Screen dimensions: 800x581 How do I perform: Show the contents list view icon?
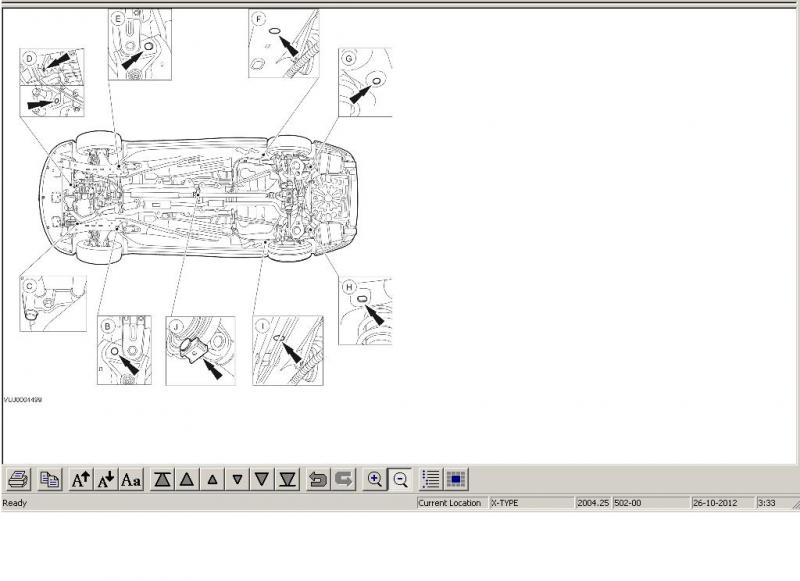point(431,480)
